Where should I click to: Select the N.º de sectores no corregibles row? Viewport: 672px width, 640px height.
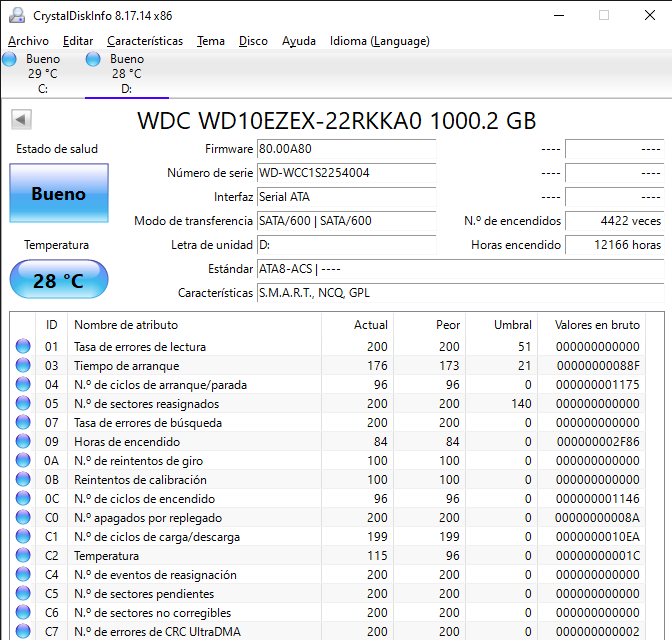(x=327, y=613)
